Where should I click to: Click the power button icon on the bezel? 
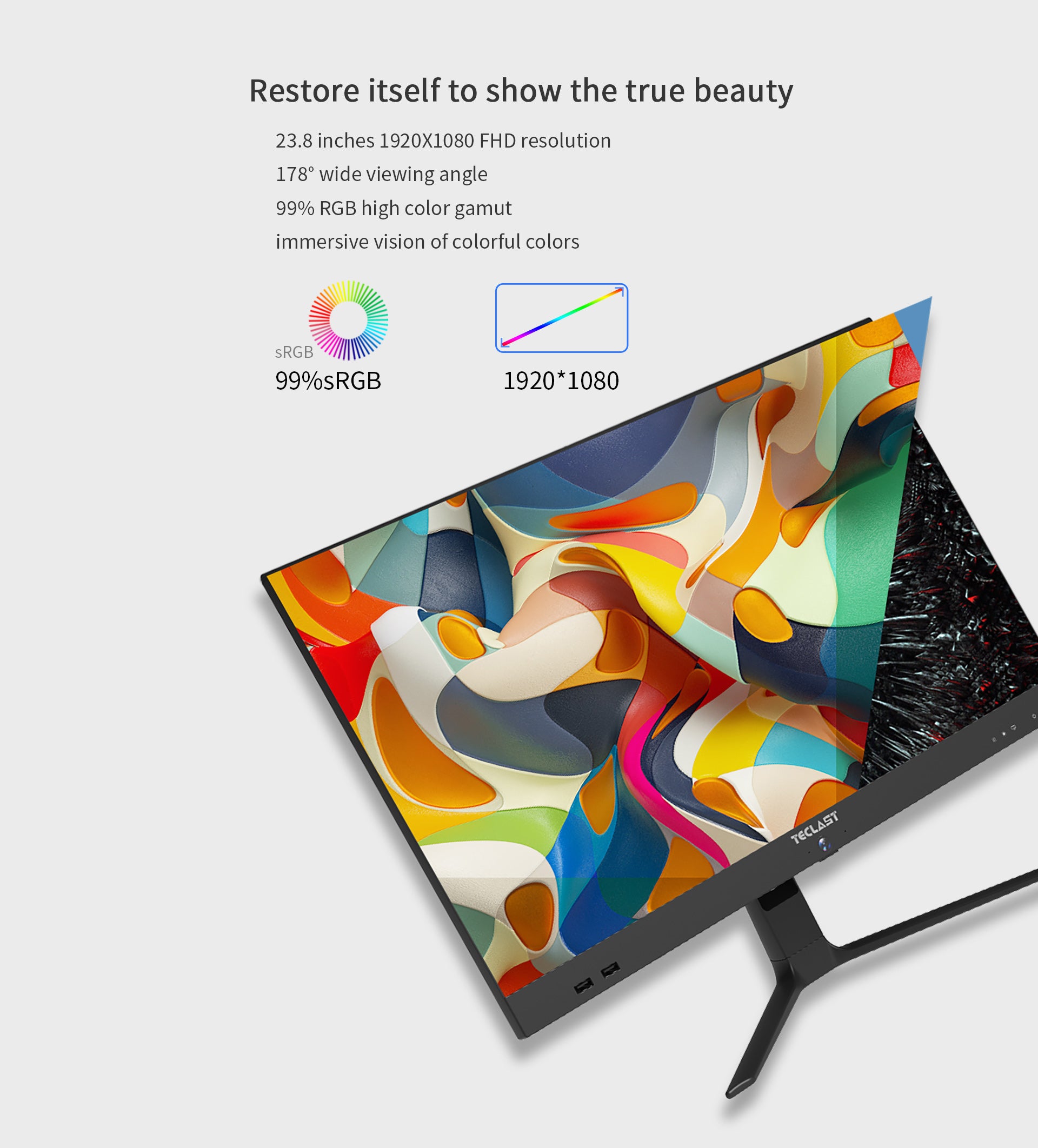1034,716
